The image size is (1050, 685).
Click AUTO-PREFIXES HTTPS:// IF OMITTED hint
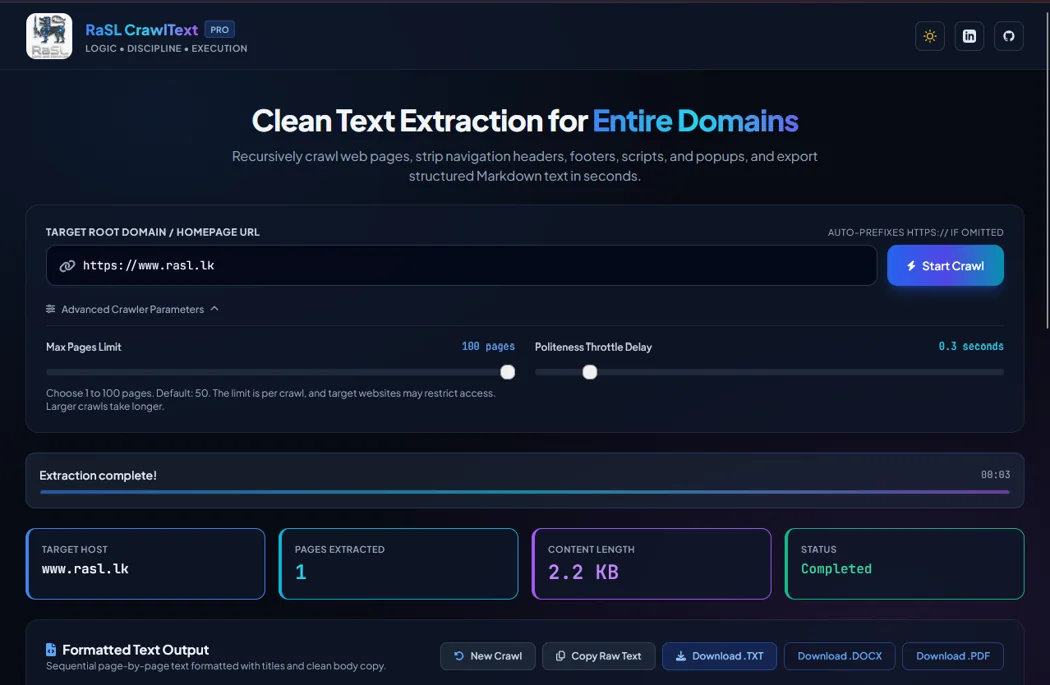coord(915,232)
